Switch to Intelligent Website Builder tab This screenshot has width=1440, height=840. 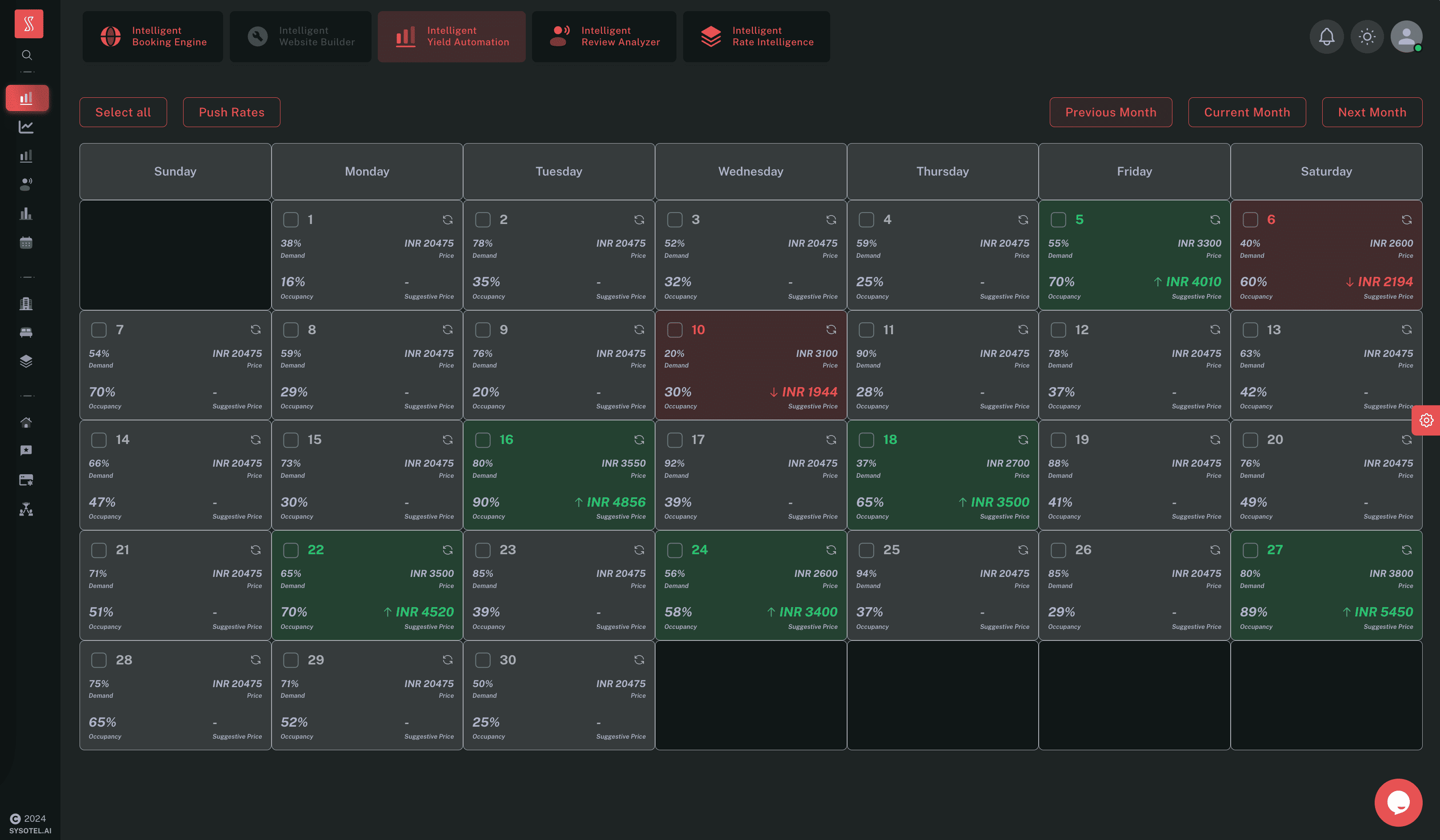300,36
